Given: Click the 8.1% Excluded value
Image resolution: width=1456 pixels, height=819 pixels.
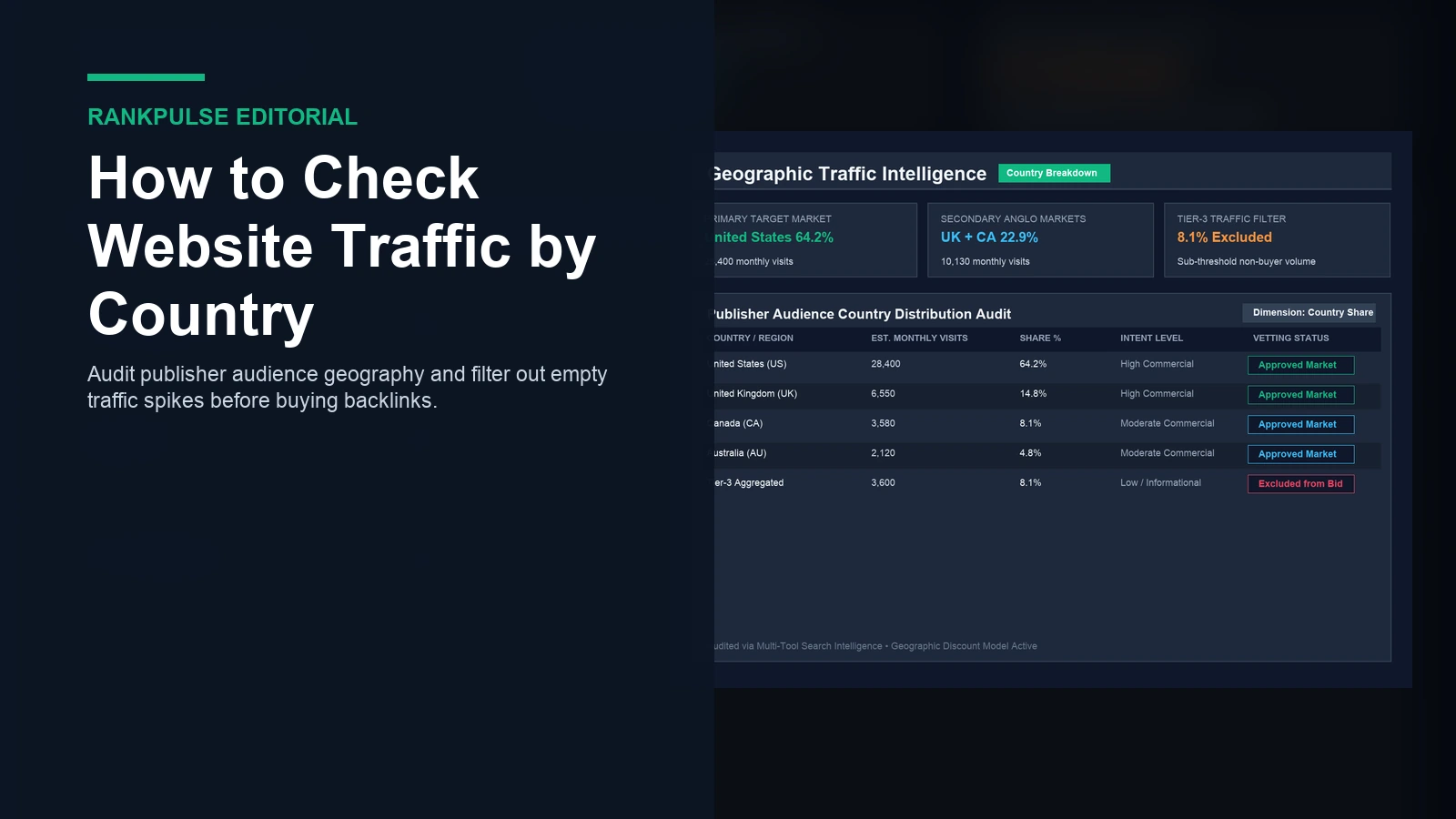Looking at the screenshot, I should click(1224, 237).
